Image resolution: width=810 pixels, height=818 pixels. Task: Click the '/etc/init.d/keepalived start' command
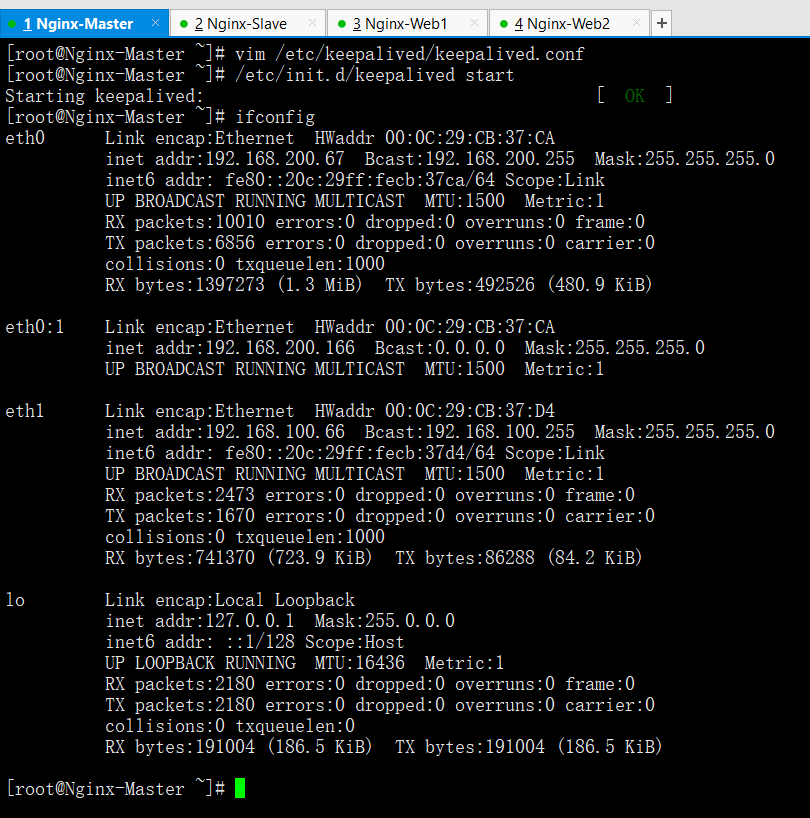[x=374, y=75]
